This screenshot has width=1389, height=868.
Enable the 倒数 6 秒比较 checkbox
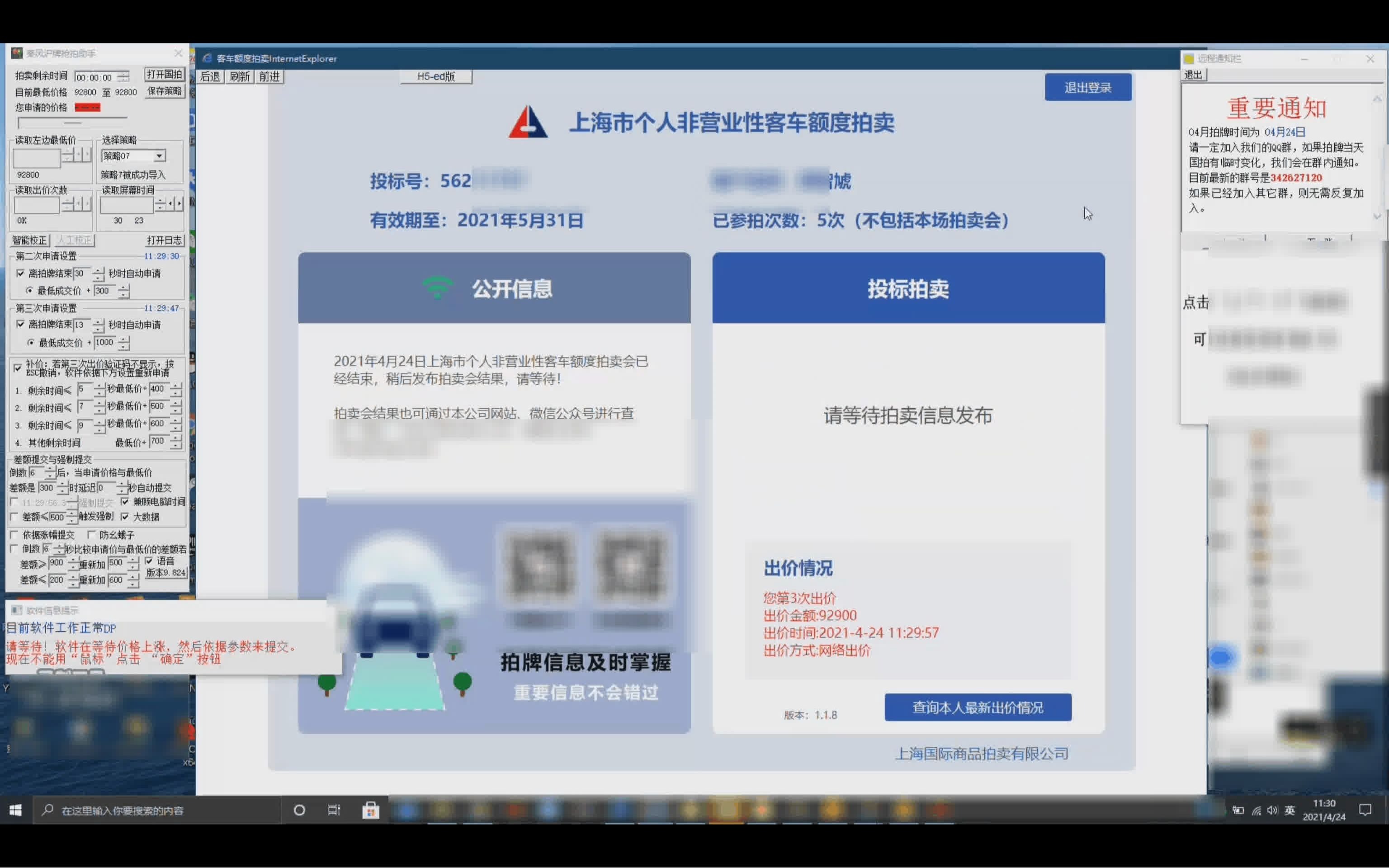[14, 549]
